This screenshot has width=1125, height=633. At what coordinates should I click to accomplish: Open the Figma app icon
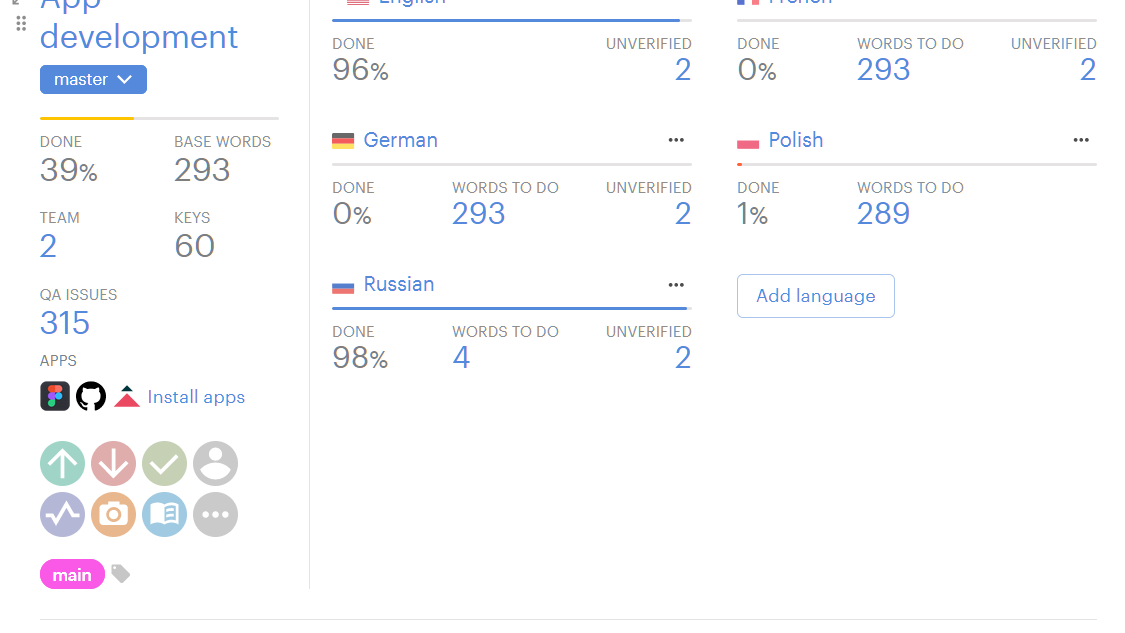[55, 397]
